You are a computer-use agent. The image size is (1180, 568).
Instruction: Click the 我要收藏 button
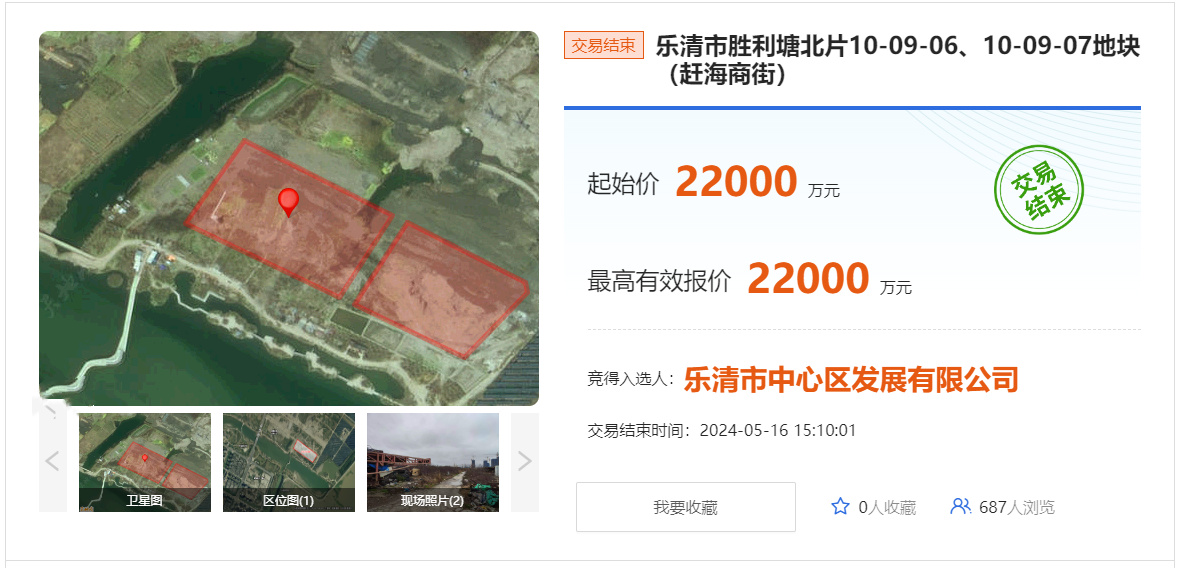(686, 507)
